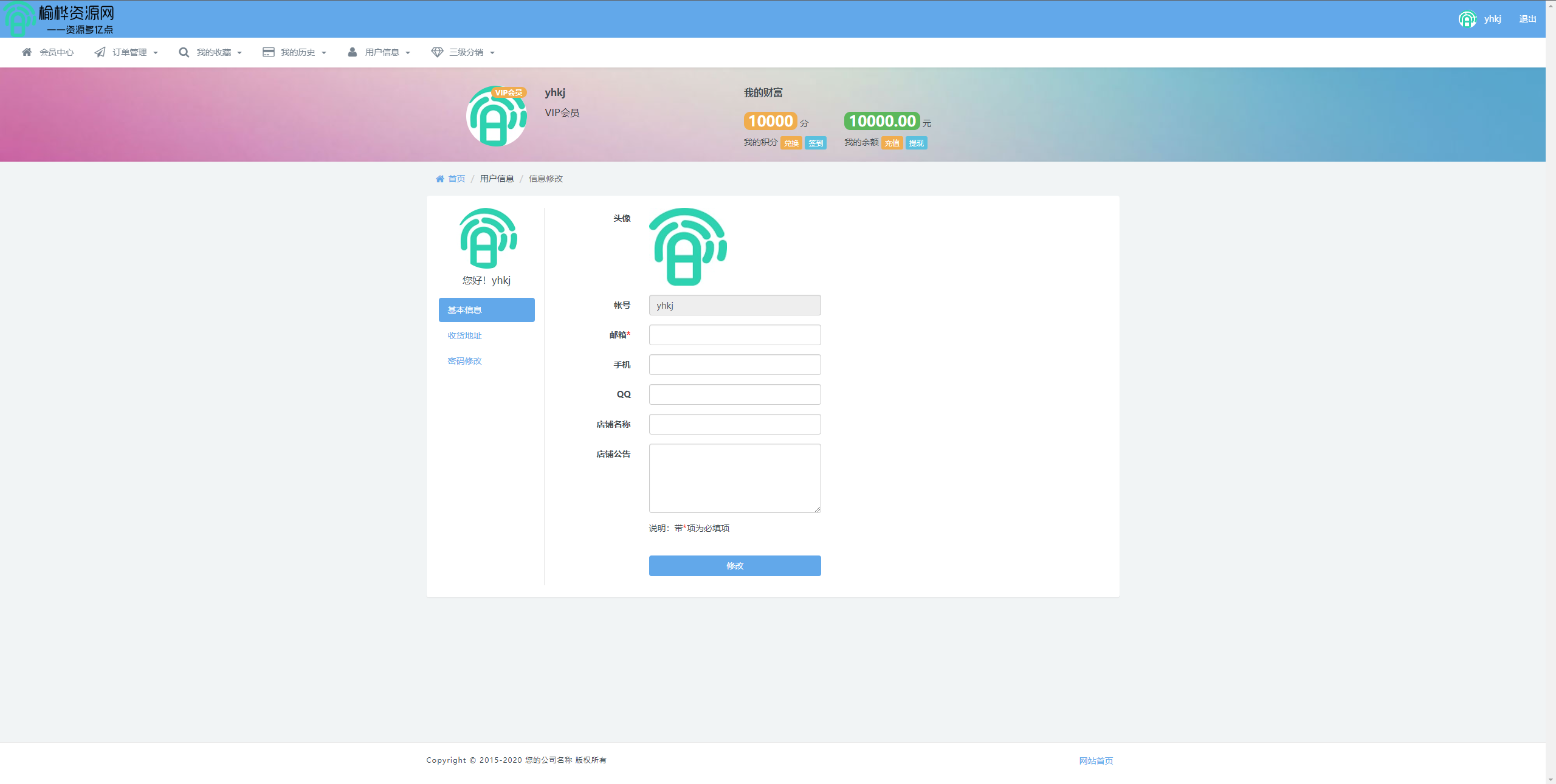Viewport: 1556px width, 784px height.
Task: Focus the 店铺名称 input field
Action: pos(735,424)
